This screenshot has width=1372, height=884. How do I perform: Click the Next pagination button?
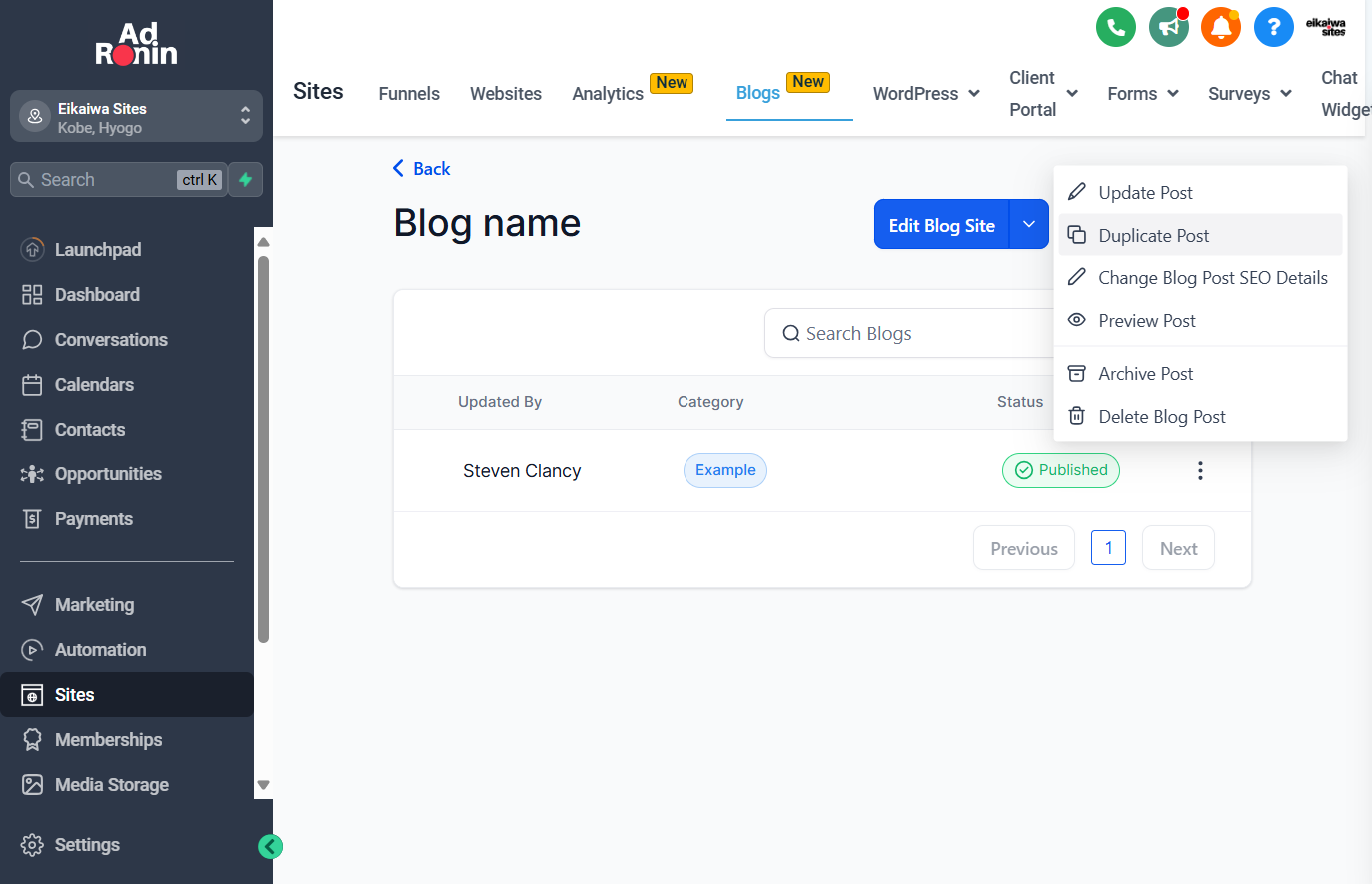click(1178, 548)
